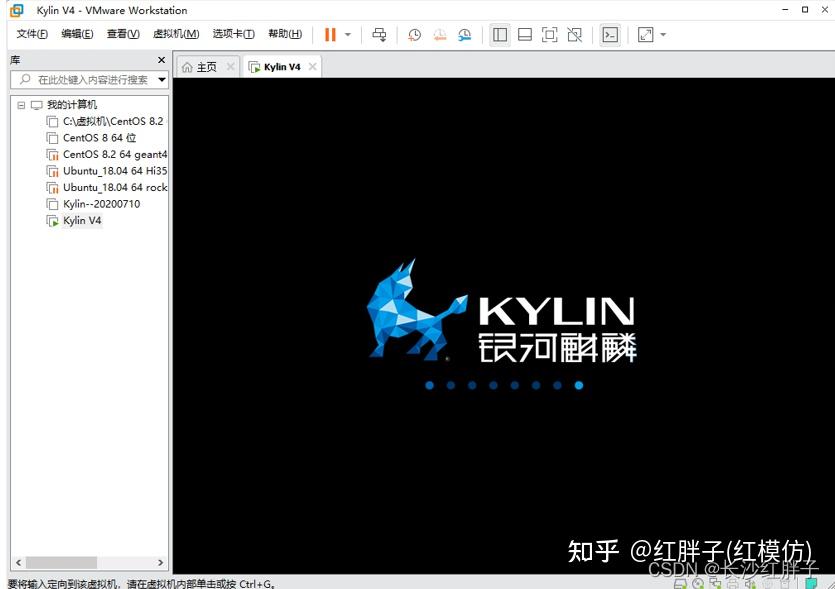Open the 虚拟机(M) menu
Image resolution: width=835 pixels, height=589 pixels.
coord(176,34)
